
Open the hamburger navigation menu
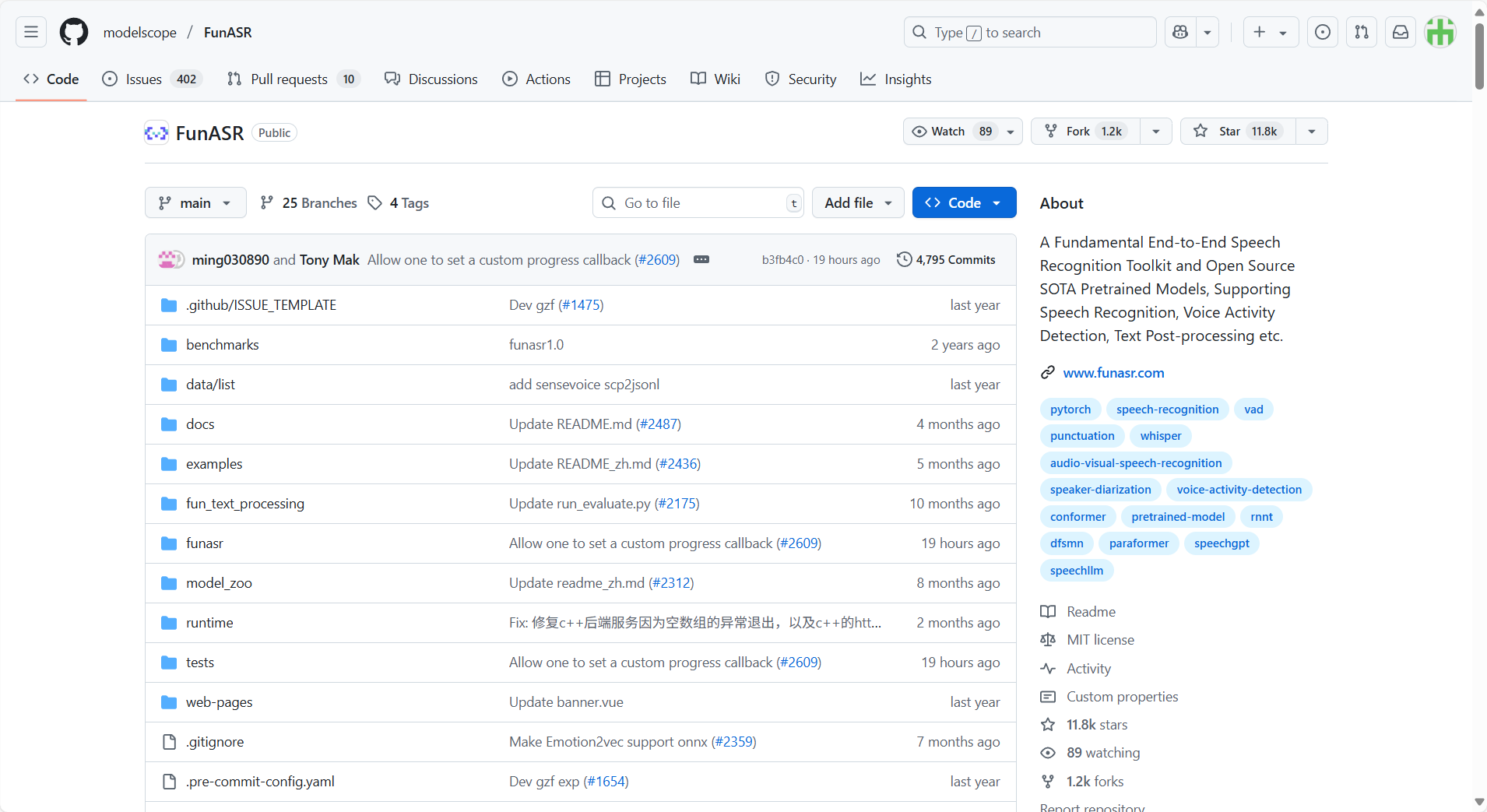tap(31, 32)
